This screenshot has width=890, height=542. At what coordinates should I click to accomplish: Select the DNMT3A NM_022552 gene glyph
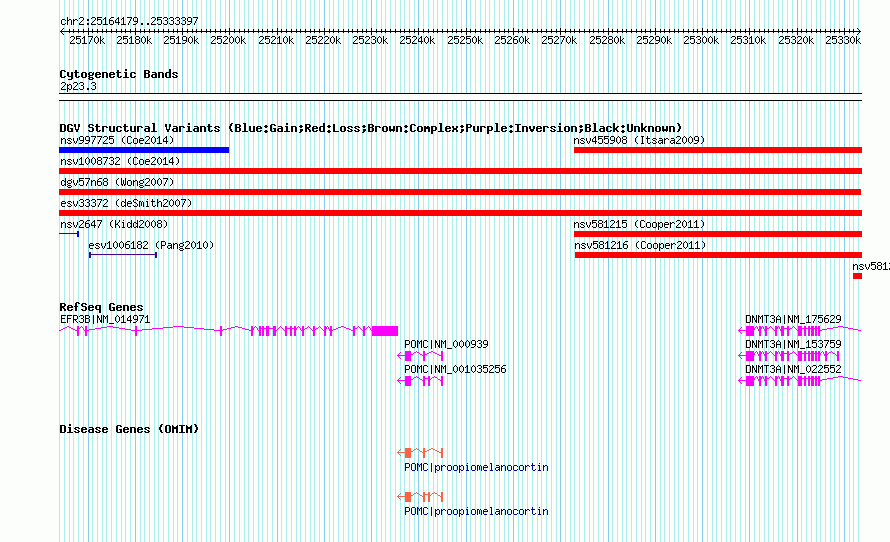(x=799, y=381)
